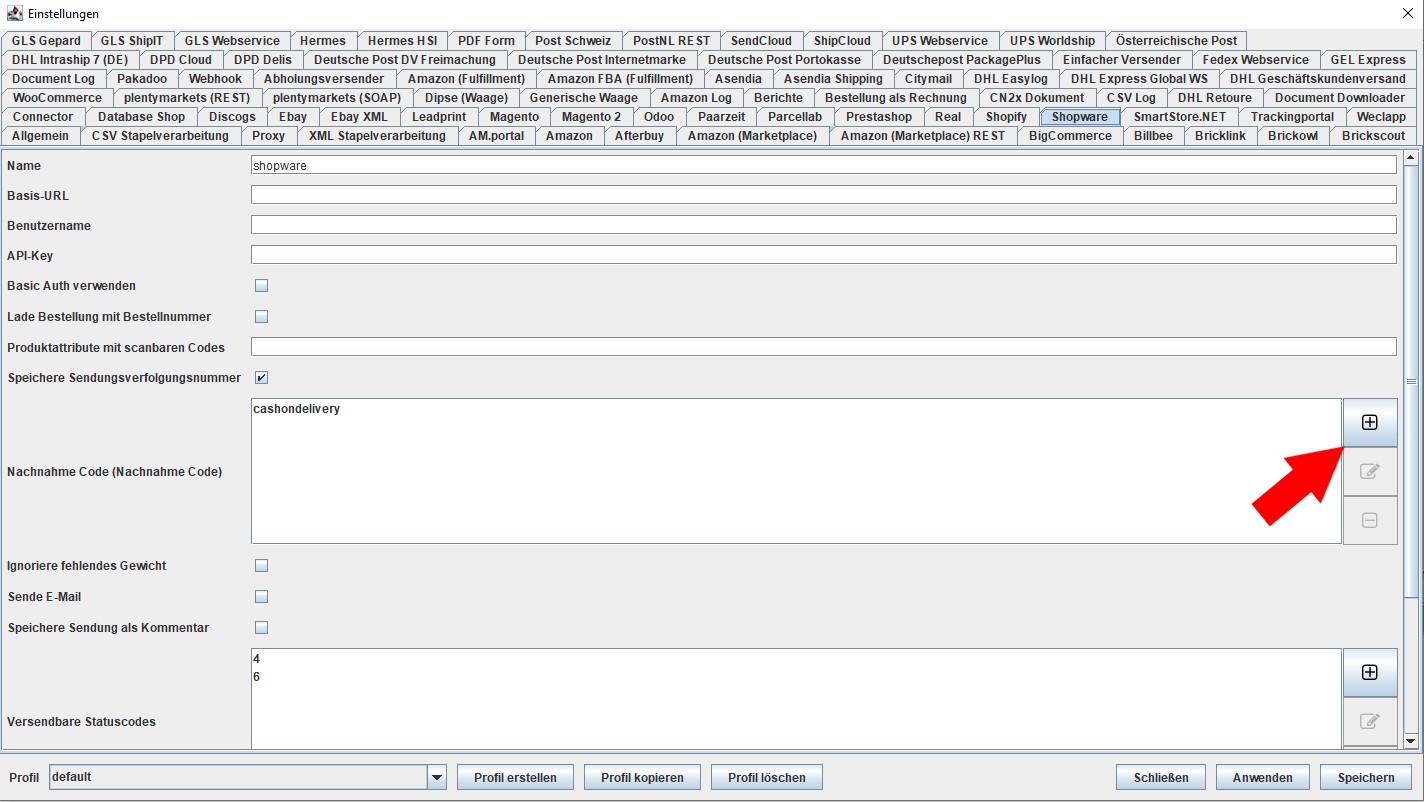Save settings with Speichern button

pyautogui.click(x=1366, y=777)
